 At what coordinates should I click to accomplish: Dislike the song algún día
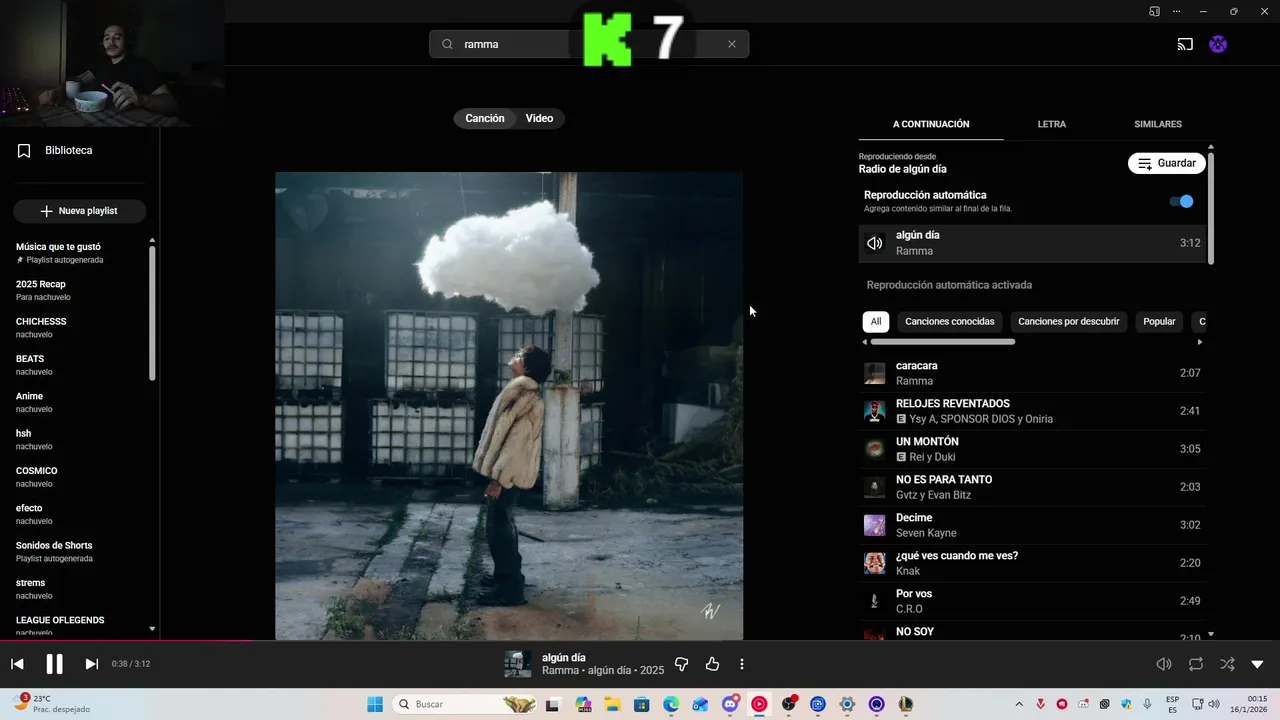click(681, 664)
